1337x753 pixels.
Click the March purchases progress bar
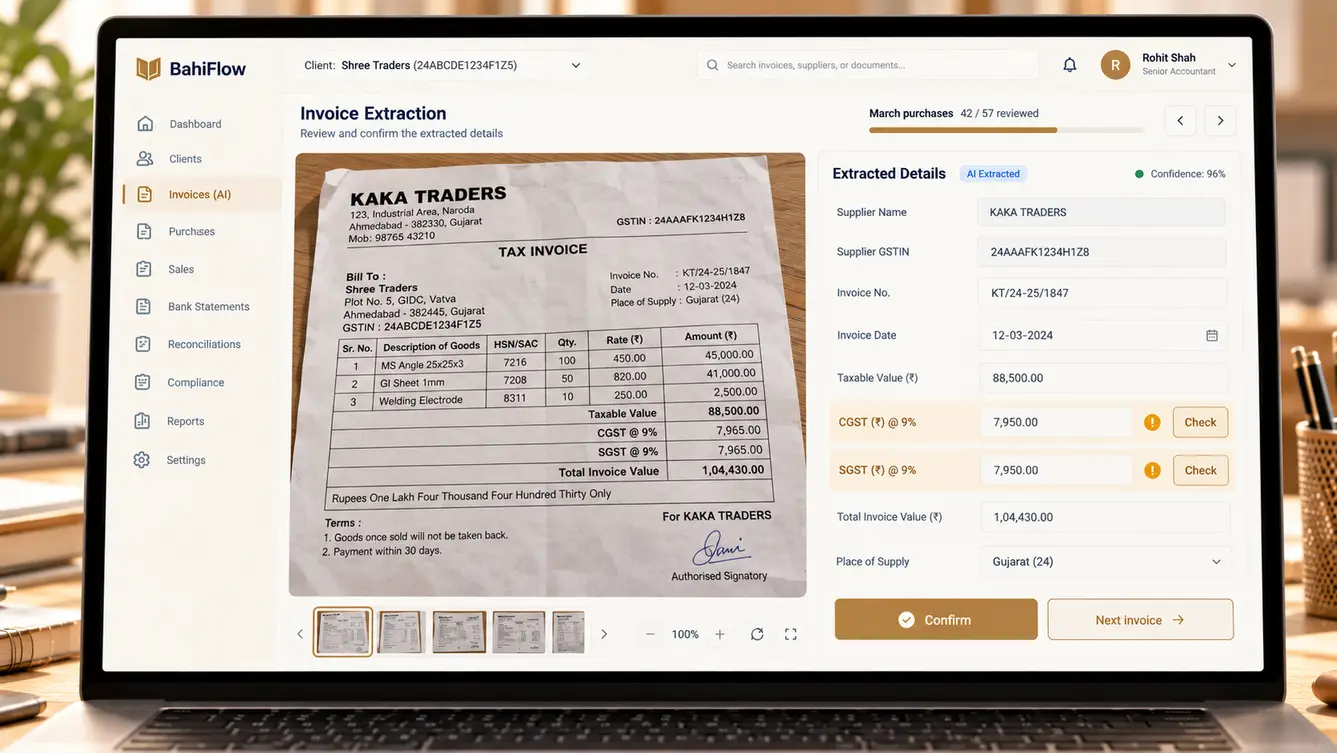(1006, 130)
